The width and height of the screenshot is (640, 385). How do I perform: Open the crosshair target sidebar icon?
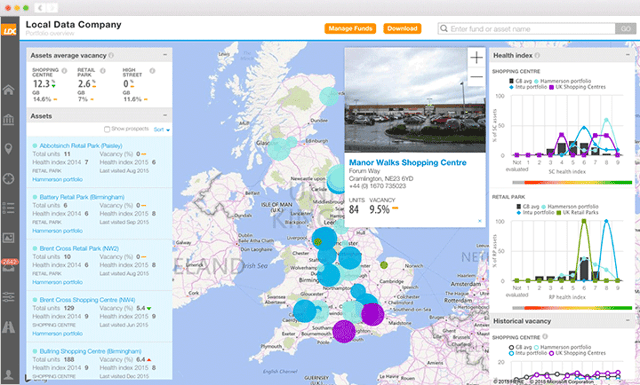[9, 179]
